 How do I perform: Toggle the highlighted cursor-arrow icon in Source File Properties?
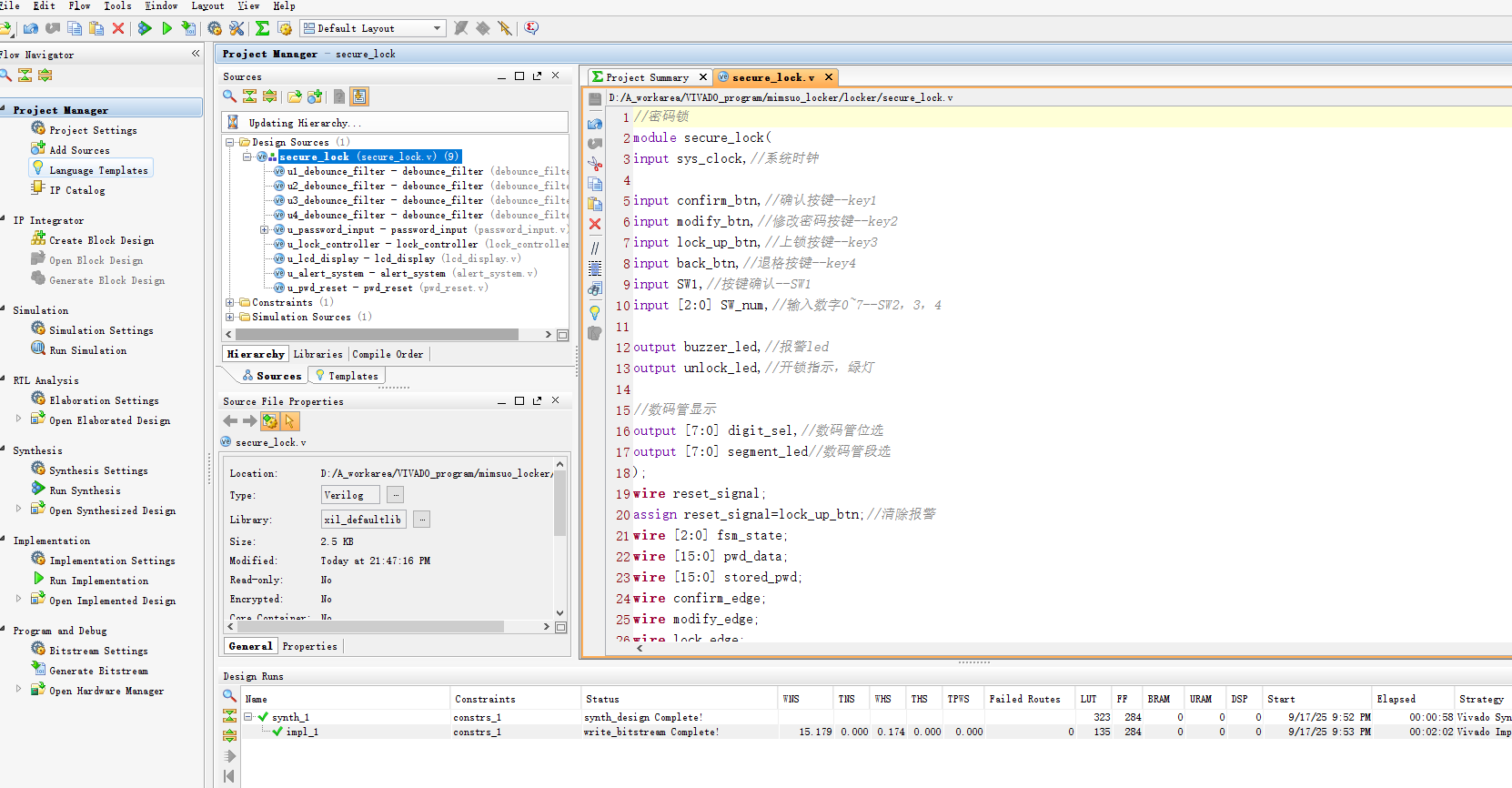(x=290, y=421)
